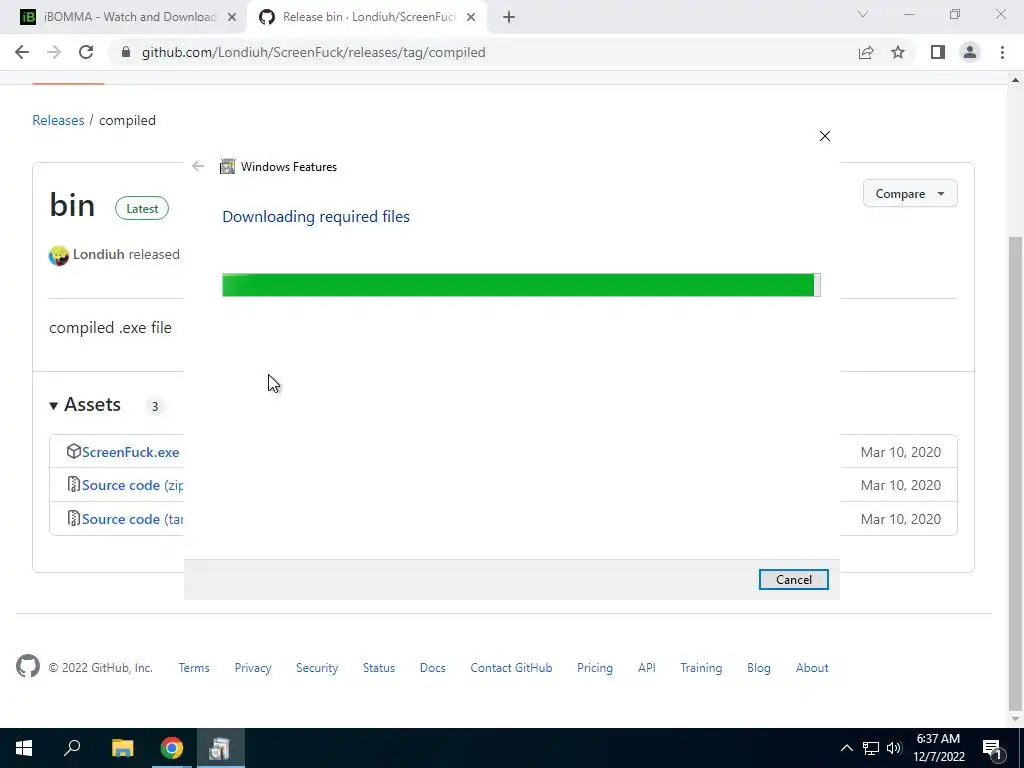Click the scrollbar up arrow

(x=1015, y=80)
